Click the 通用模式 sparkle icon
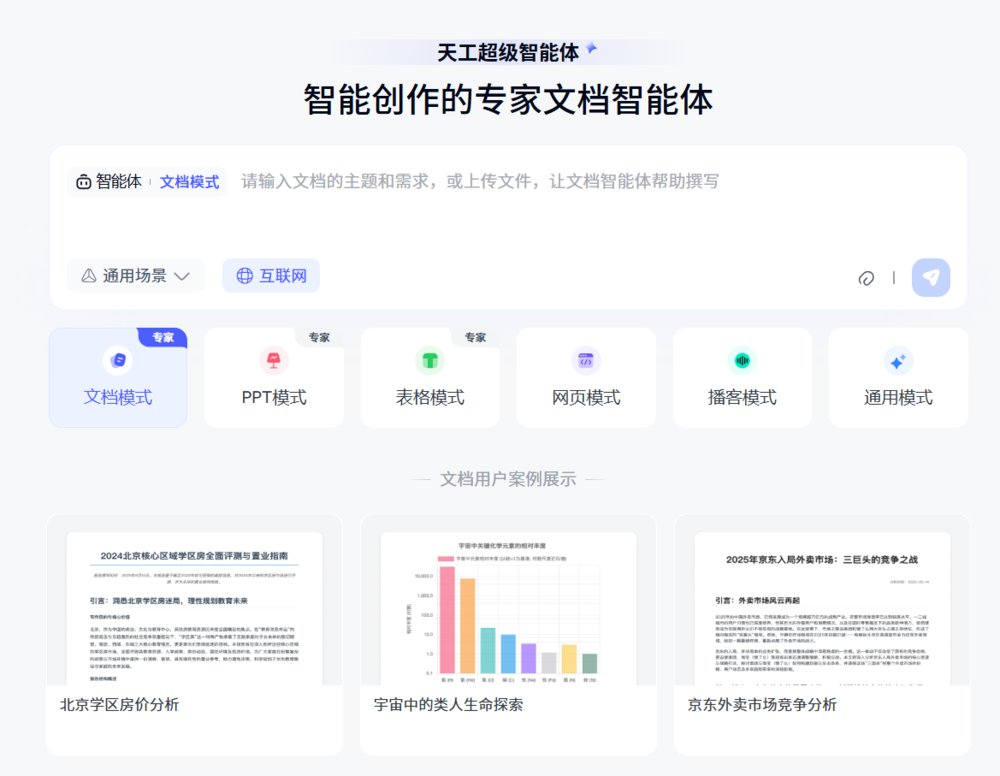This screenshot has height=776, width=1000. coord(898,360)
